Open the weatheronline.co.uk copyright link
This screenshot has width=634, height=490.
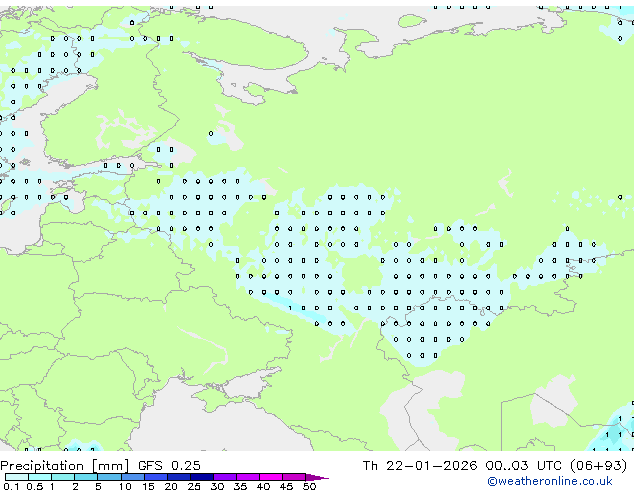[x=550, y=481]
